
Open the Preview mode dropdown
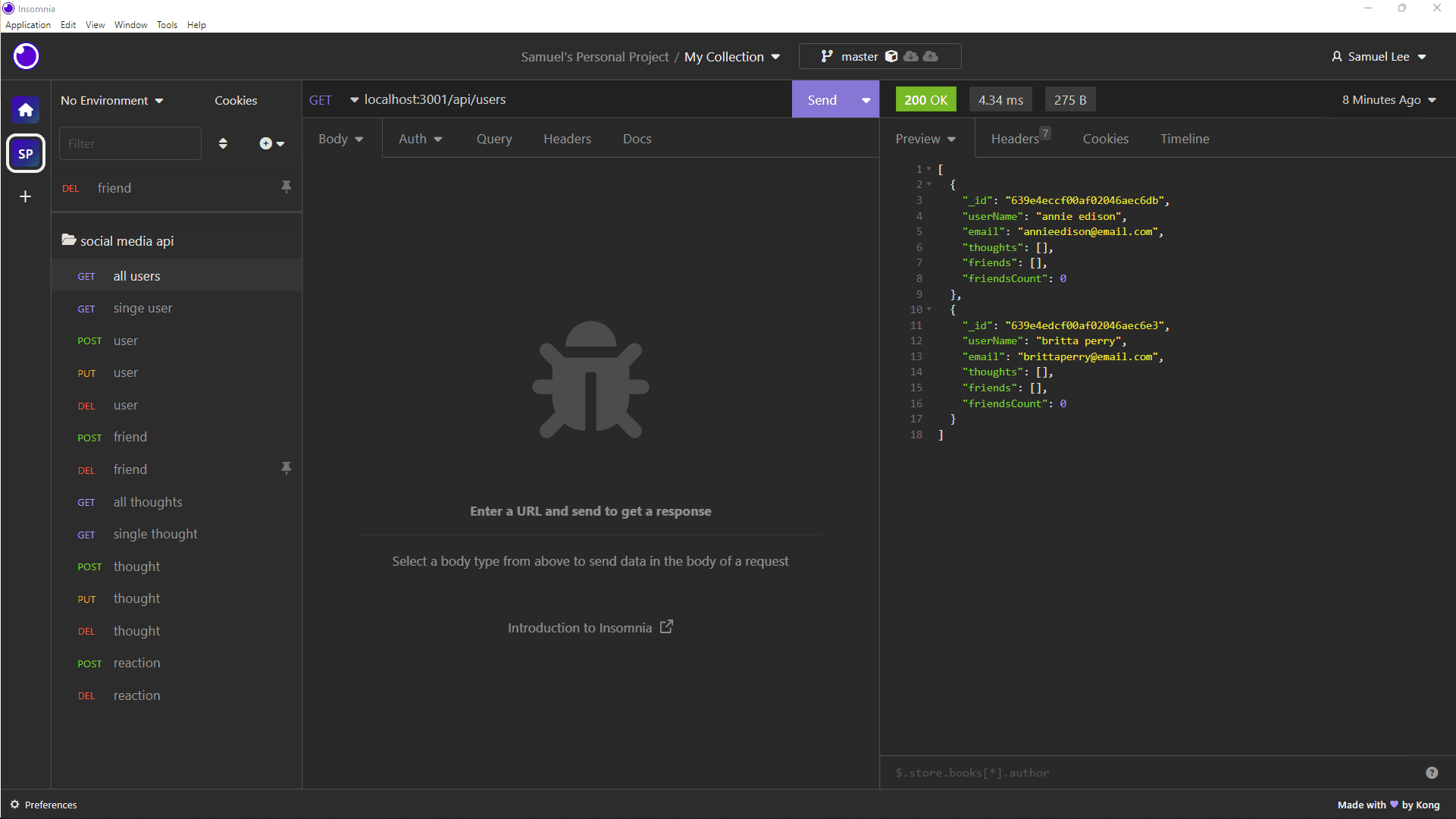pyautogui.click(x=925, y=139)
